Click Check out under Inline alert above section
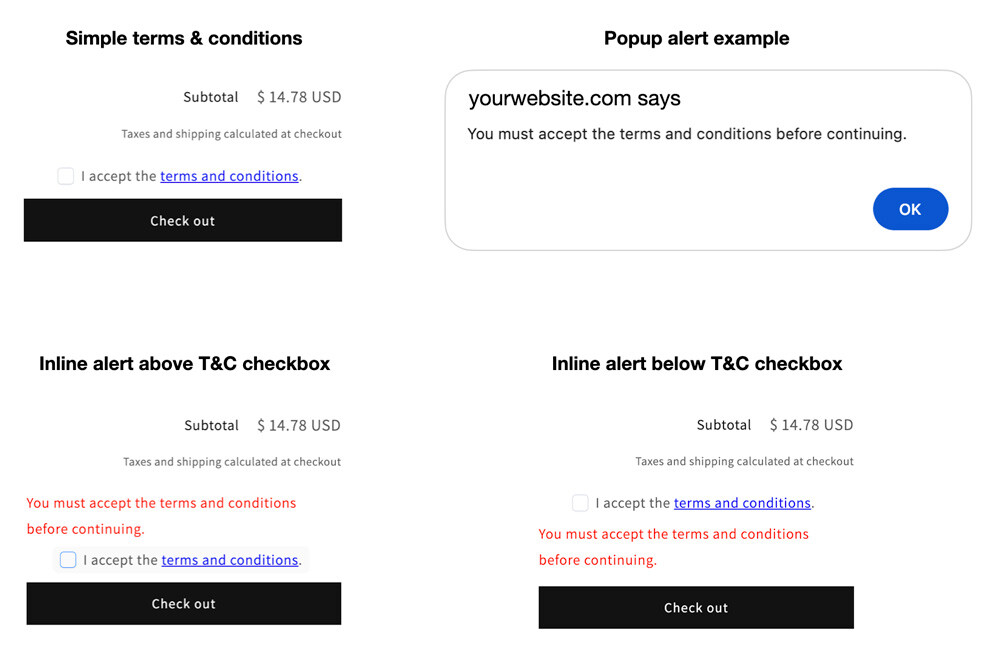This screenshot has height=646, width=1000. (x=184, y=604)
